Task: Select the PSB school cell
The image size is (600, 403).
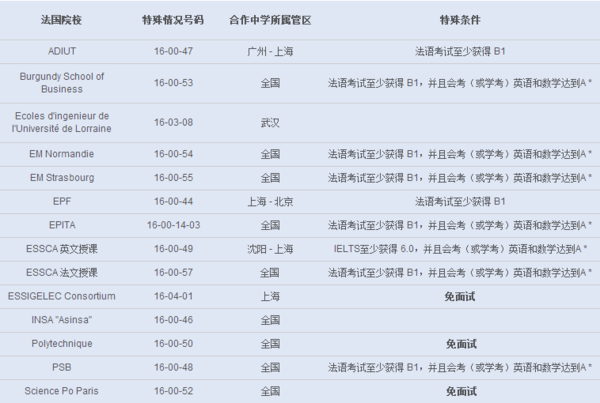Action: click(x=62, y=367)
